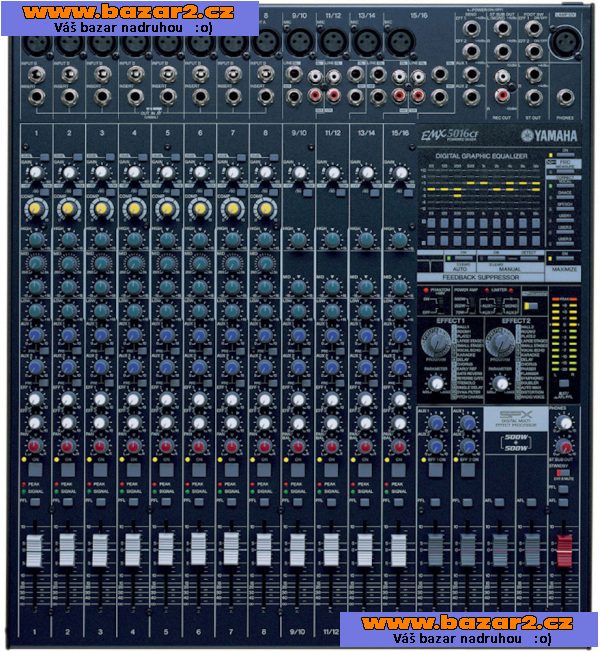Turn the red ST SUB OUT knob

click(x=564, y=446)
